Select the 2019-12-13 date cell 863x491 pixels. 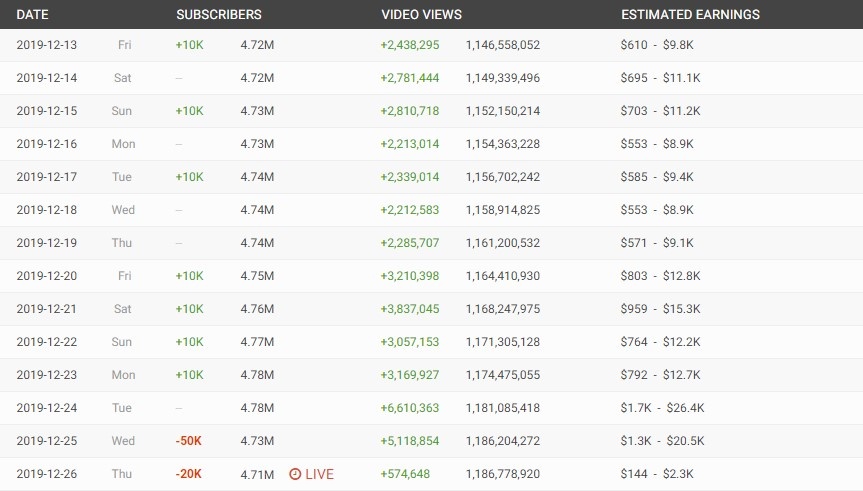47,45
